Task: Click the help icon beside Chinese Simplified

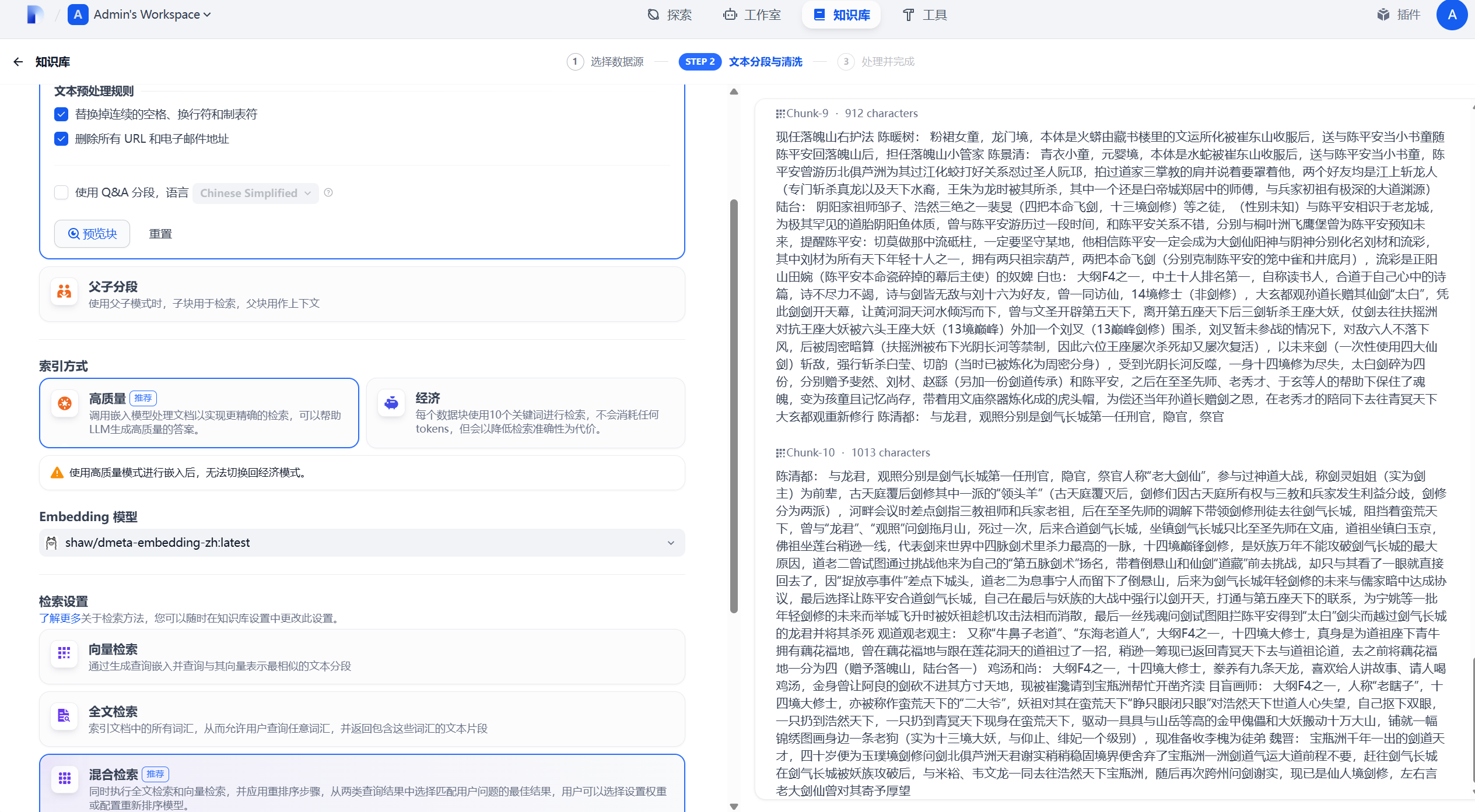Action: tap(328, 193)
